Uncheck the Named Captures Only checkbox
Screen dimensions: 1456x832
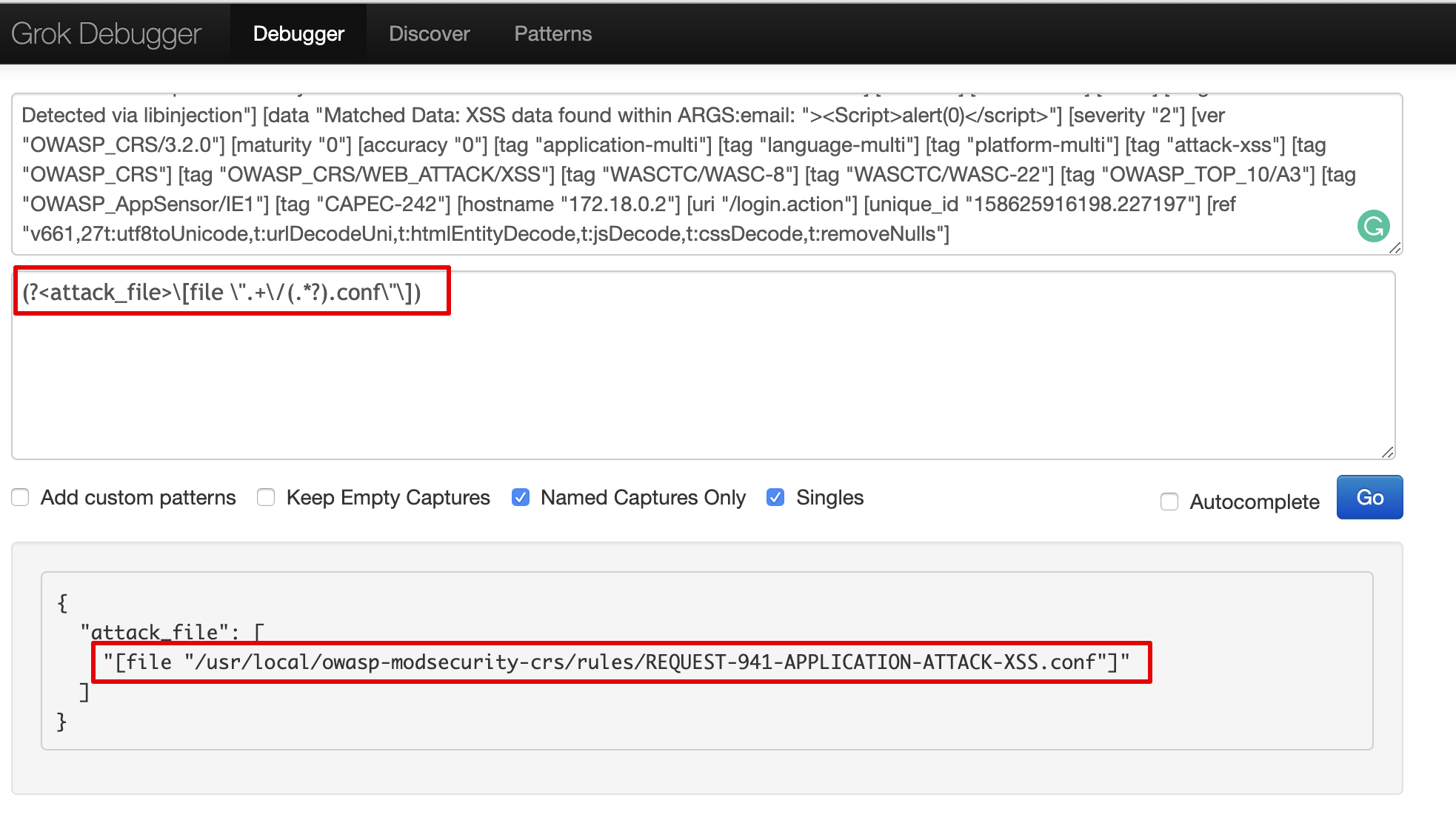[521, 497]
